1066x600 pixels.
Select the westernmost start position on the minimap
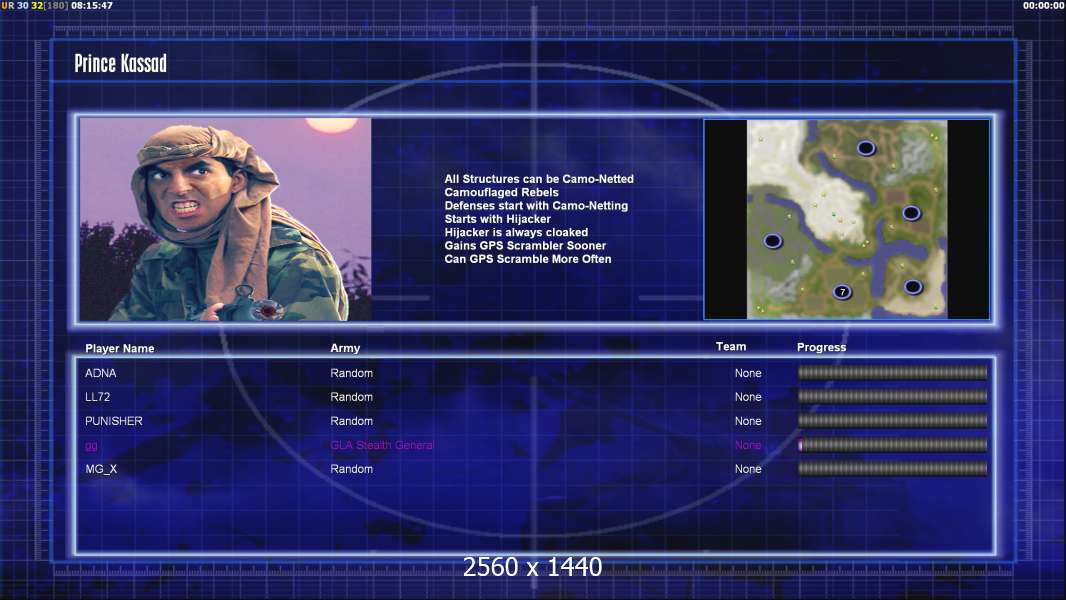click(773, 241)
